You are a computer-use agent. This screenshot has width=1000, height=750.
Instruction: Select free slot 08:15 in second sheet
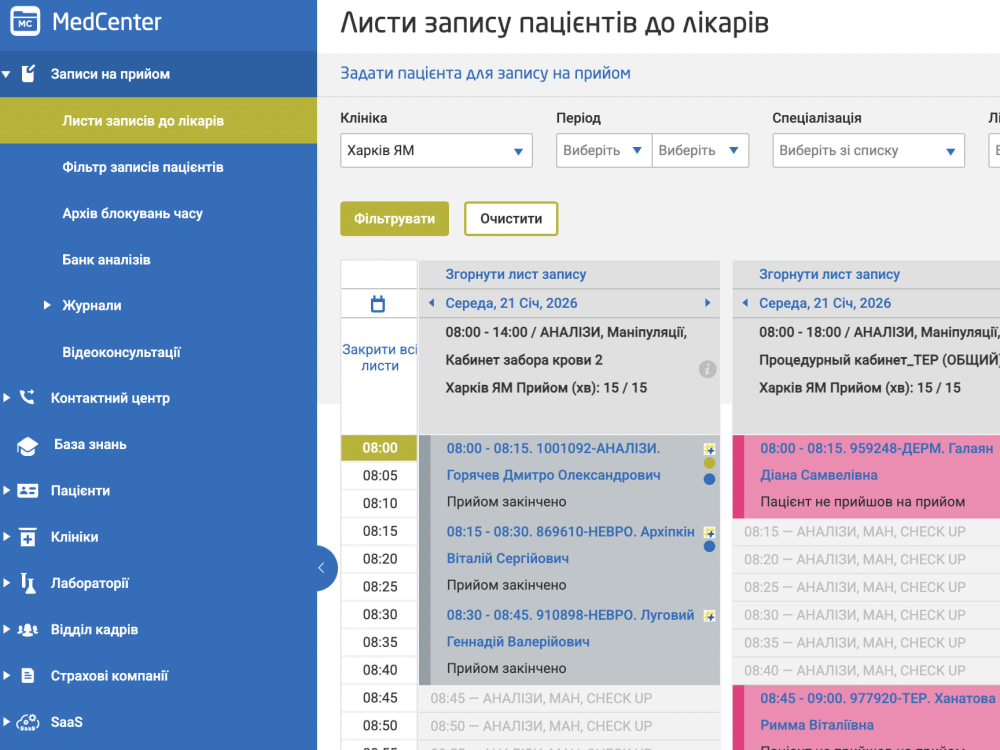point(866,532)
